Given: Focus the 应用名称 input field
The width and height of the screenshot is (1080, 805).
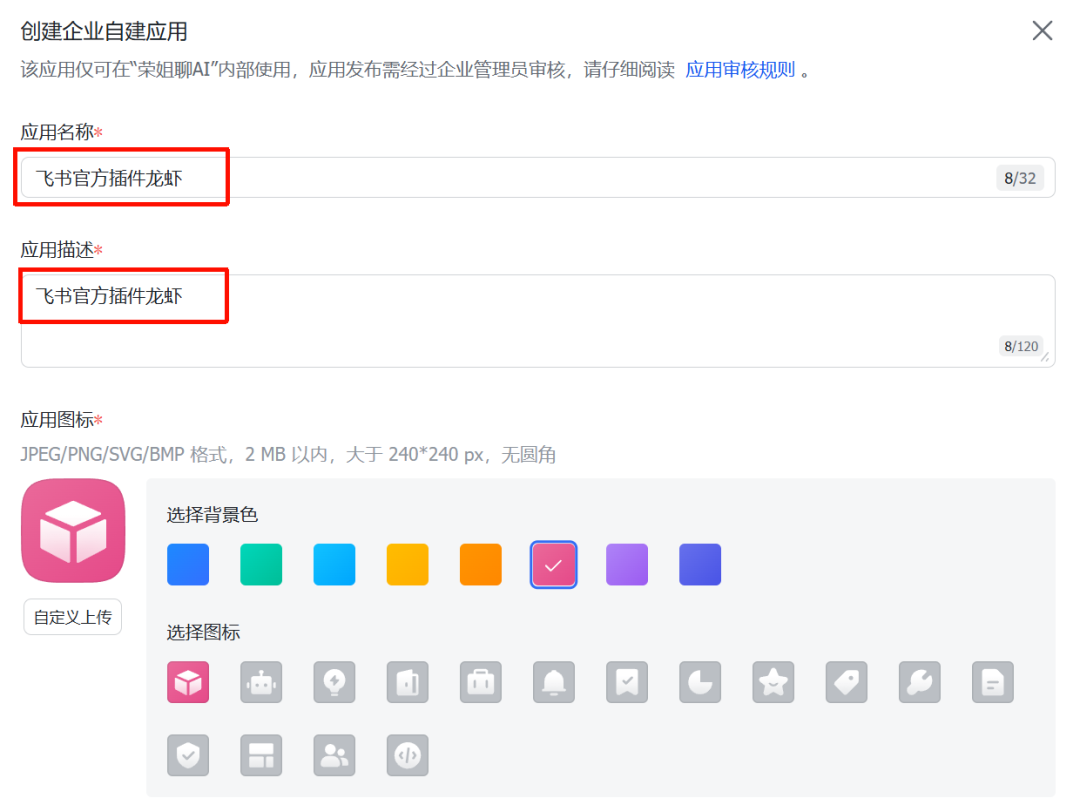Looking at the screenshot, I should 538,178.
